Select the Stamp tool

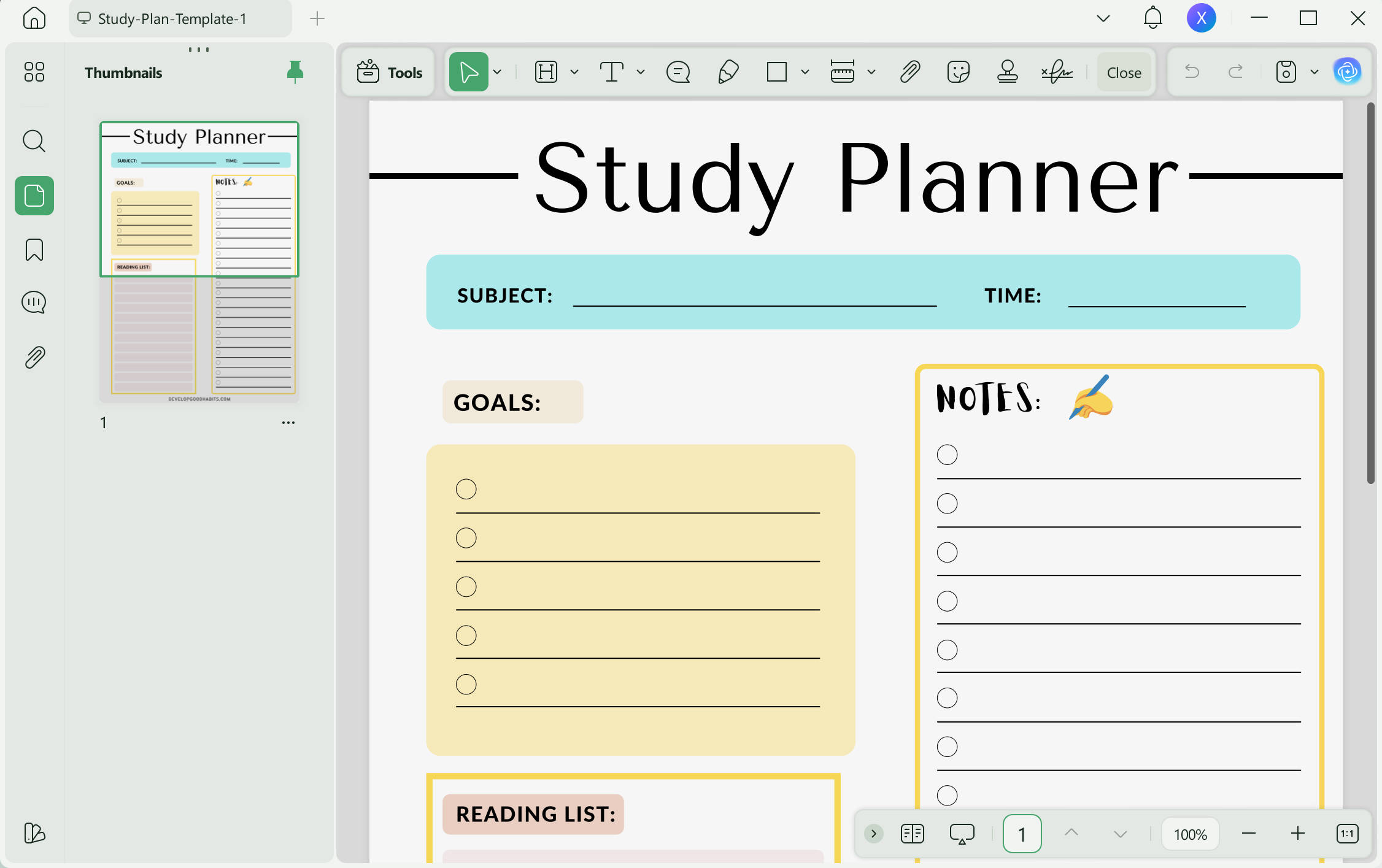point(1008,72)
